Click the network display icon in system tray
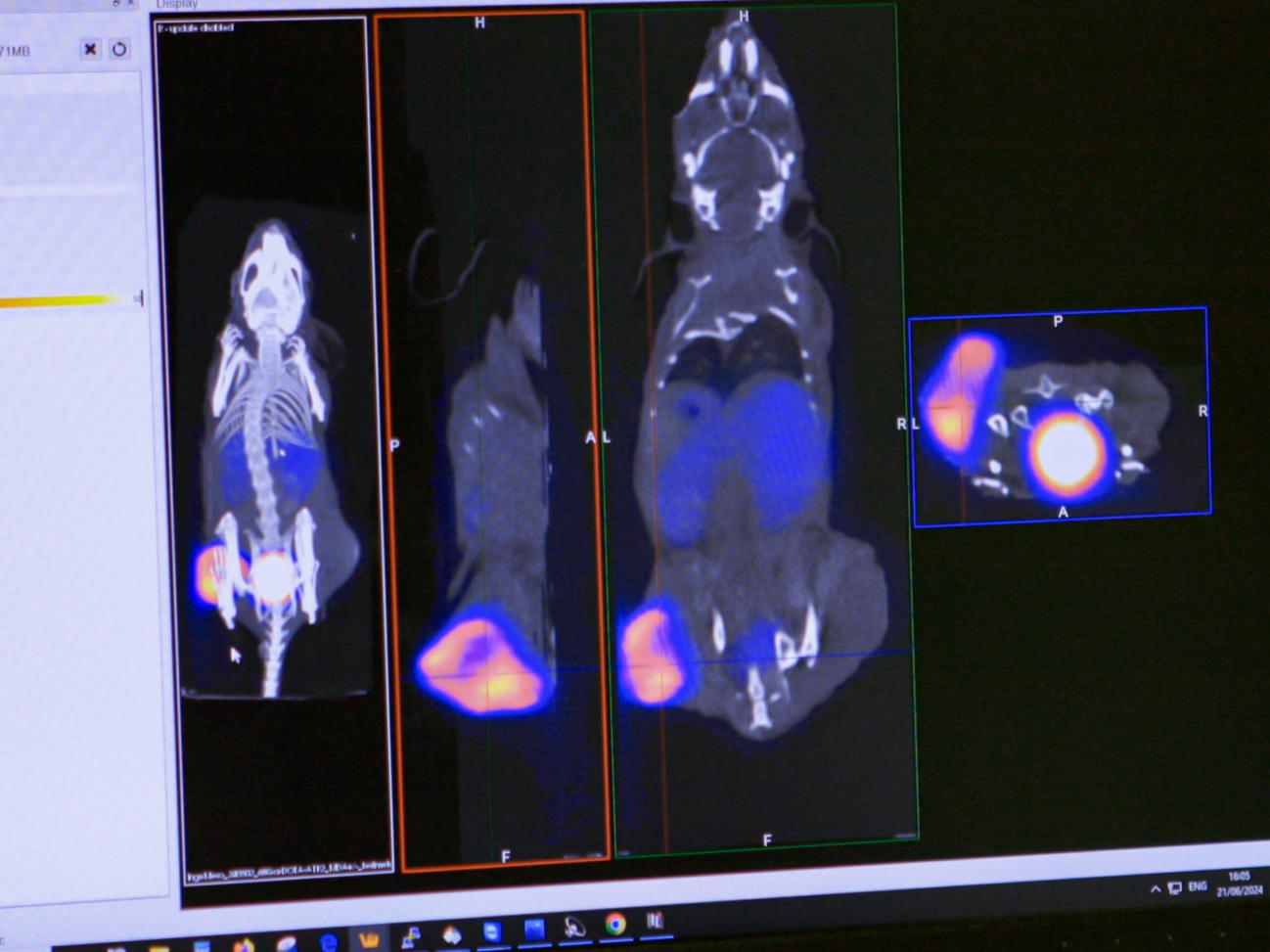Screen dimensions: 1270x952 1174,887
